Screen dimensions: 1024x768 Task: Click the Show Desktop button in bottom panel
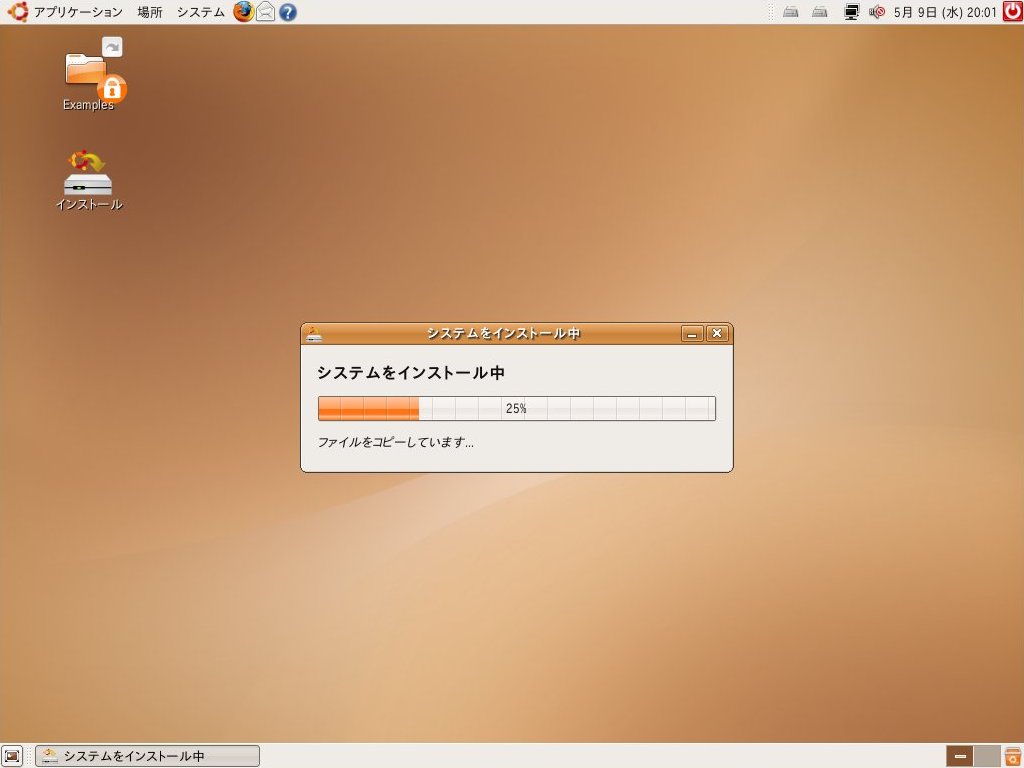[x=12, y=756]
